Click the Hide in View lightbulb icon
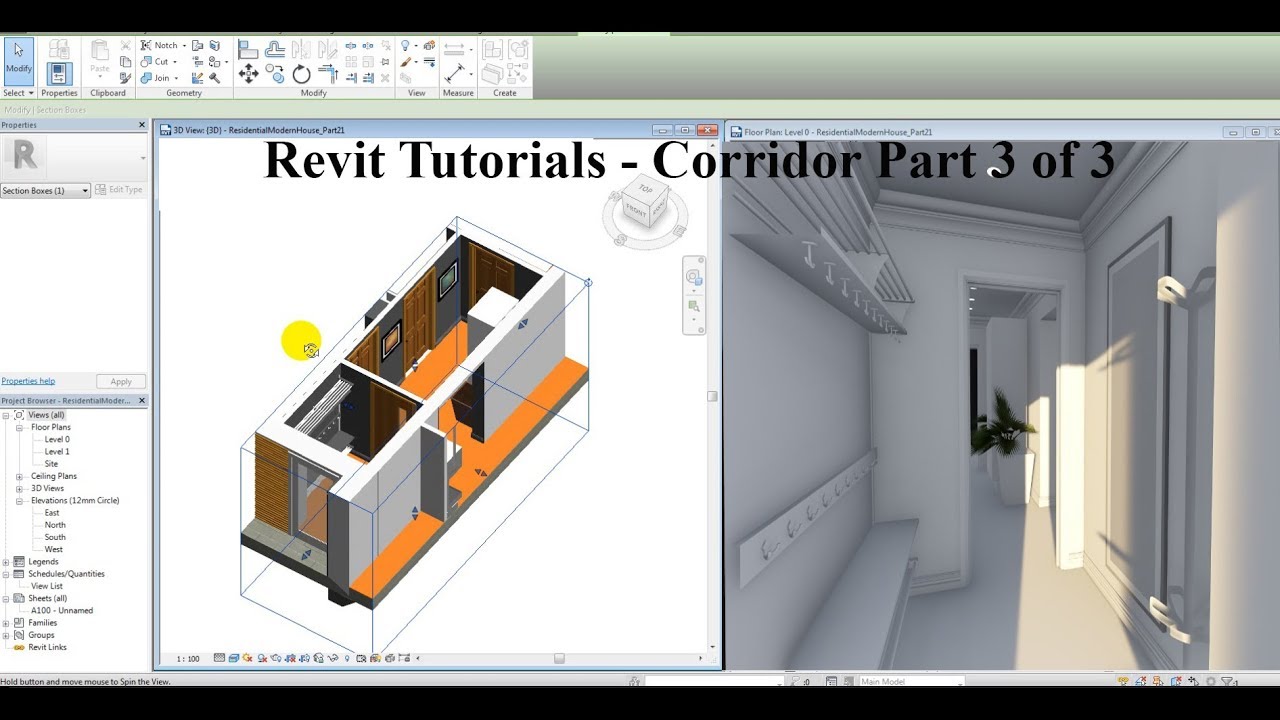Viewport: 1280px width, 720px height. [405, 45]
